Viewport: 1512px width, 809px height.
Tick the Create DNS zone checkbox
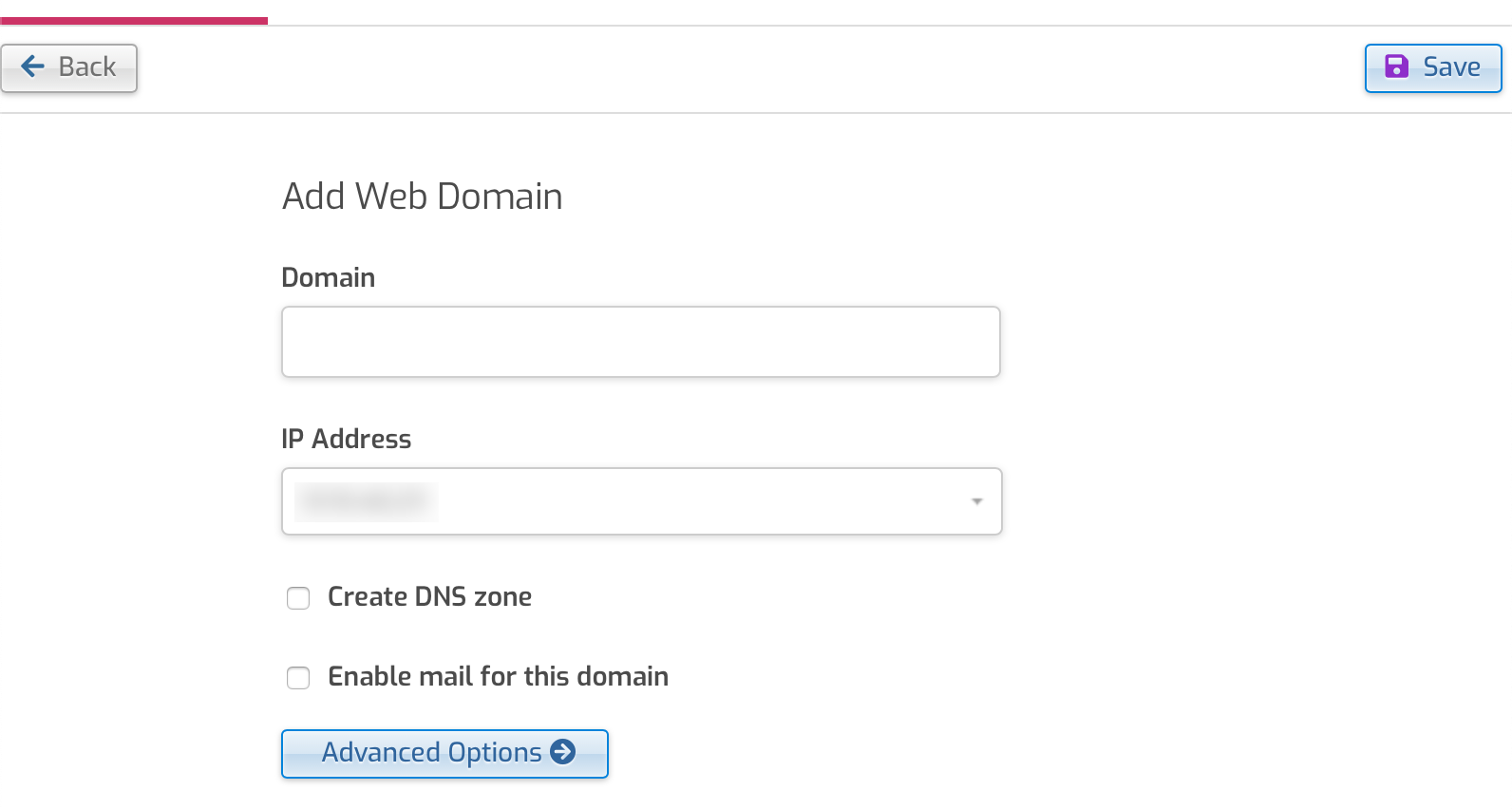coord(298,598)
